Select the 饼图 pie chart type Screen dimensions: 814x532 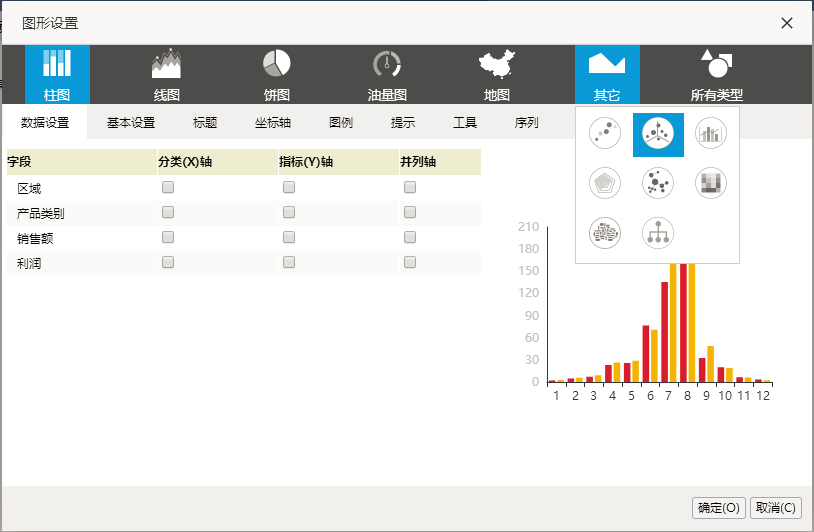coord(277,74)
